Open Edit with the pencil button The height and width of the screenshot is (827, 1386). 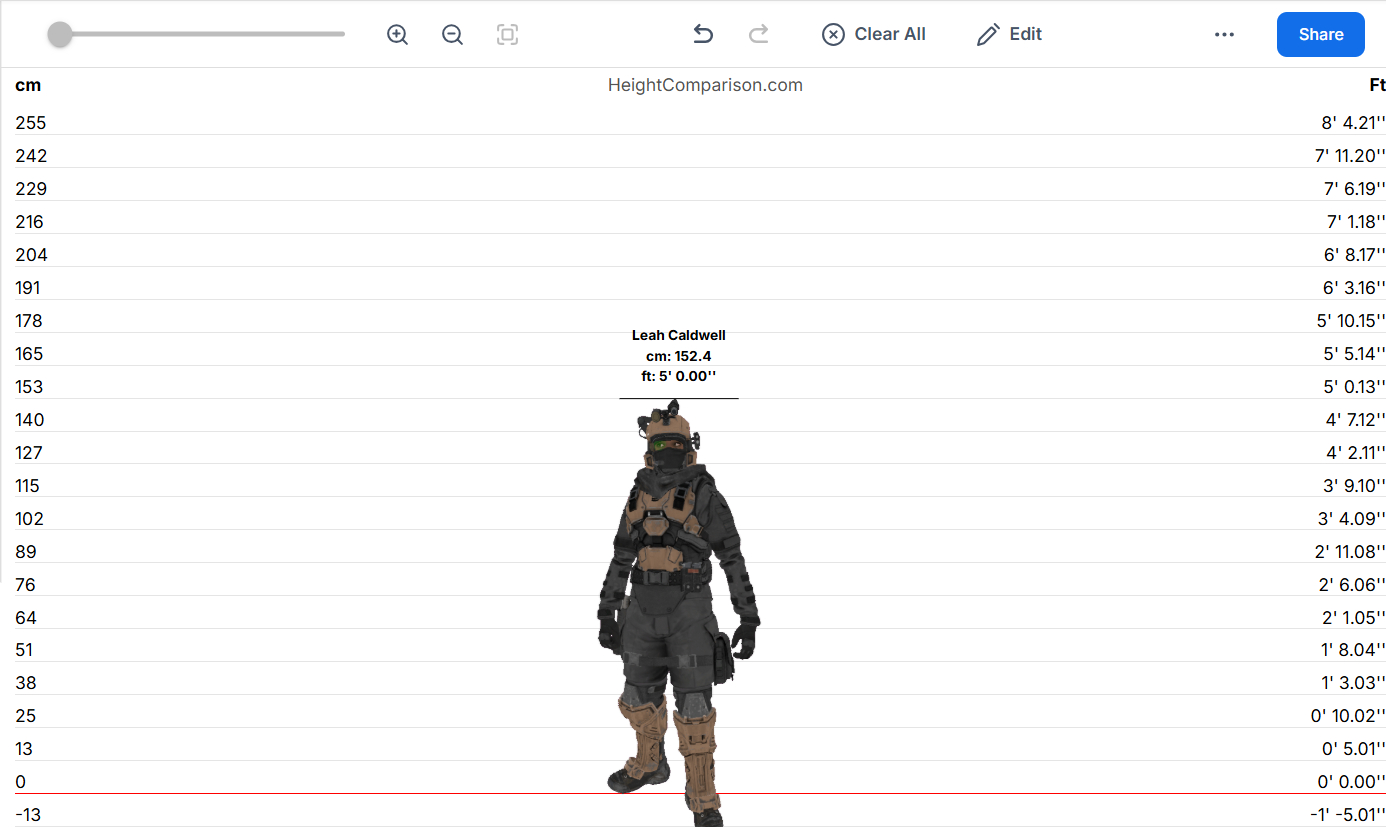(x=1009, y=35)
